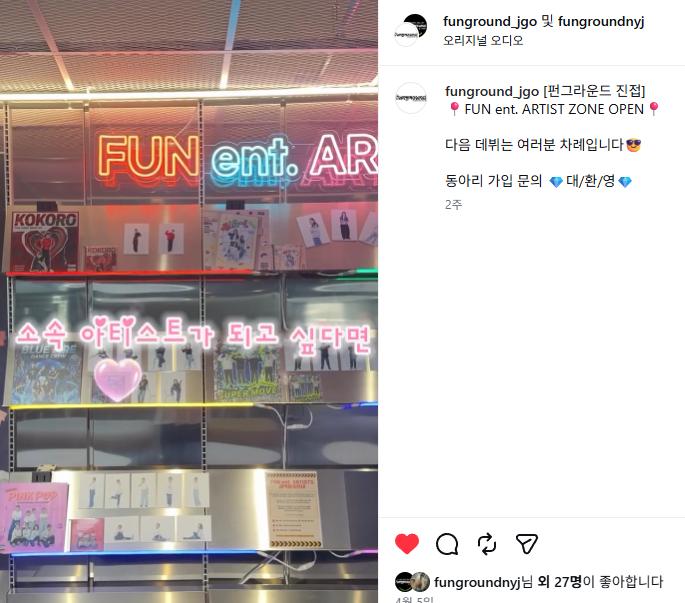
Task: Open funground_jgo username in caption
Action: (x=491, y=91)
